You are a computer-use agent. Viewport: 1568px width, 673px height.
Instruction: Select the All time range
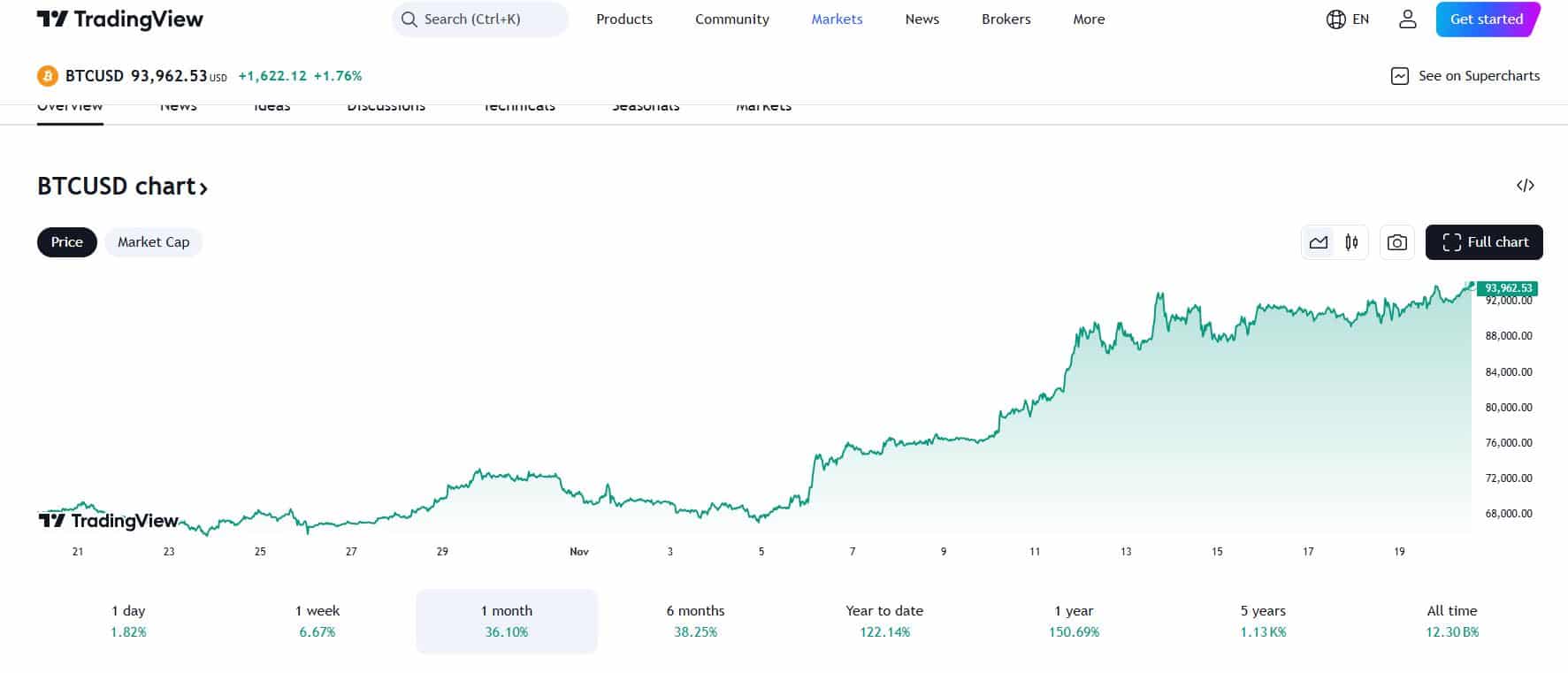click(x=1452, y=621)
